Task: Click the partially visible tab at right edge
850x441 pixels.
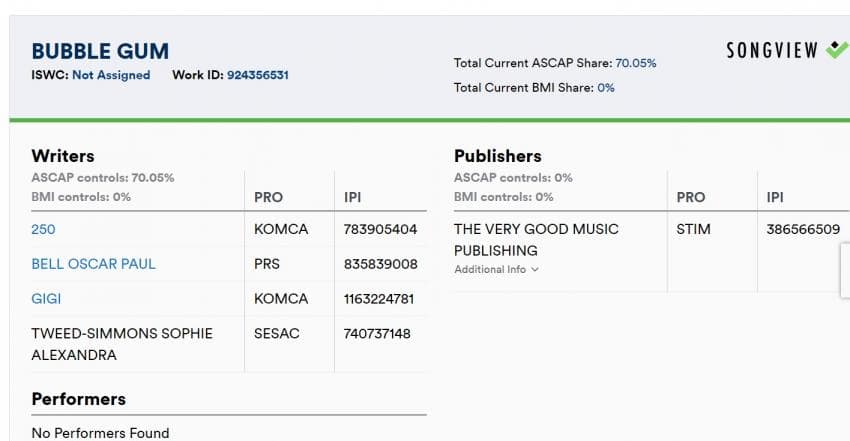Action: (845, 270)
